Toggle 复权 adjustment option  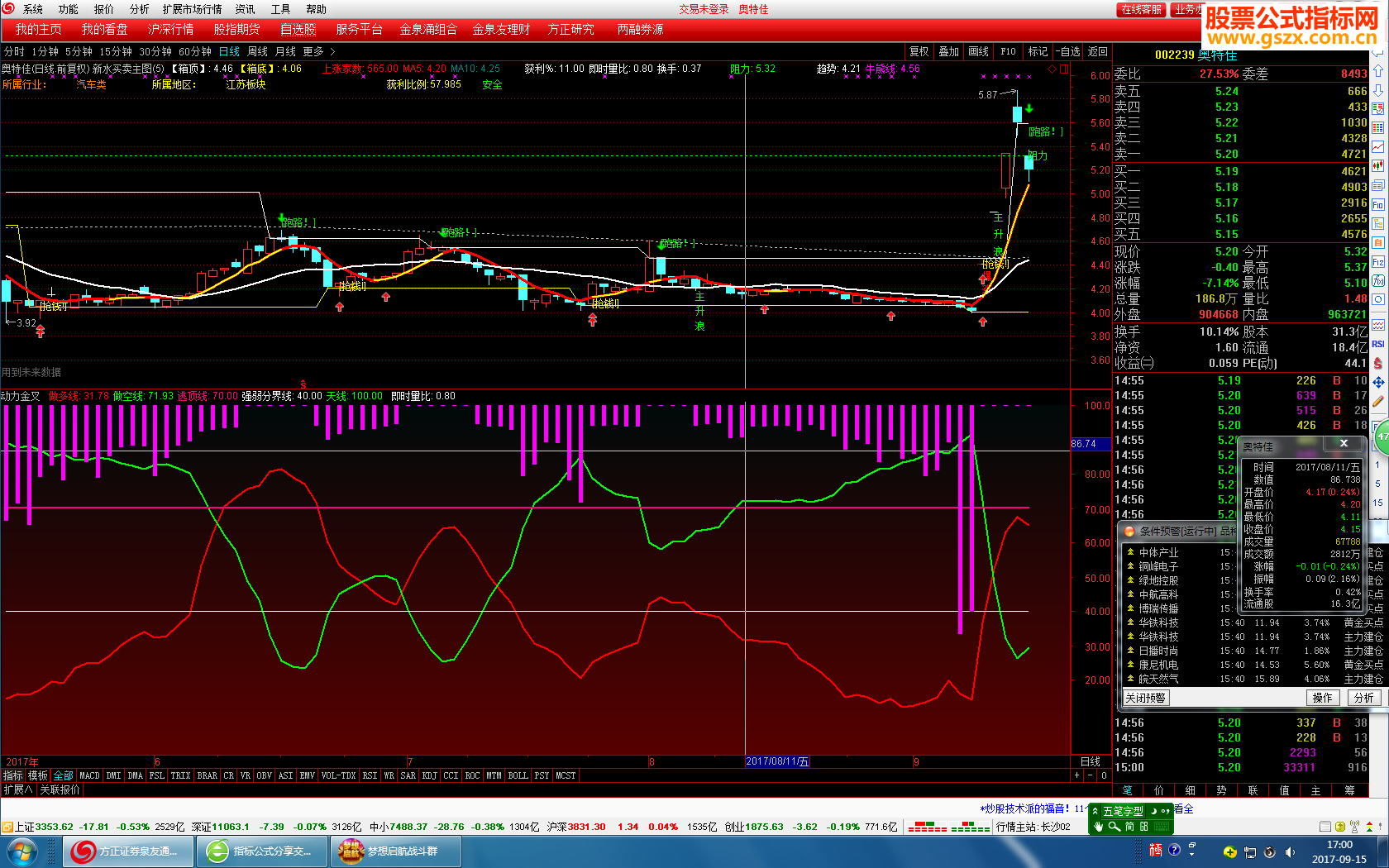click(x=919, y=51)
